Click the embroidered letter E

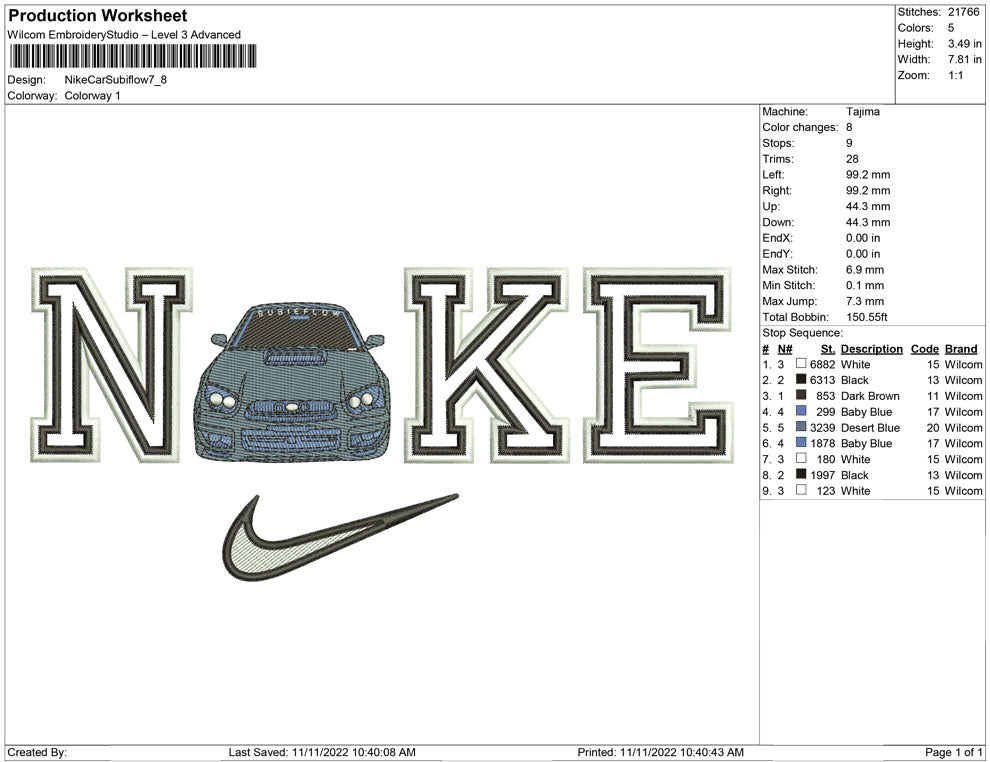click(657, 365)
